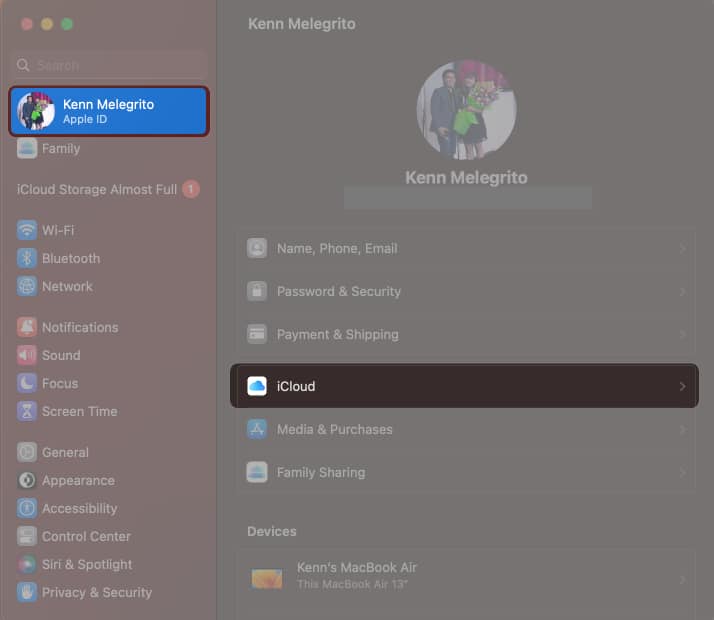
Task: Click the Accessibility icon in sidebar
Action: click(x=27, y=508)
